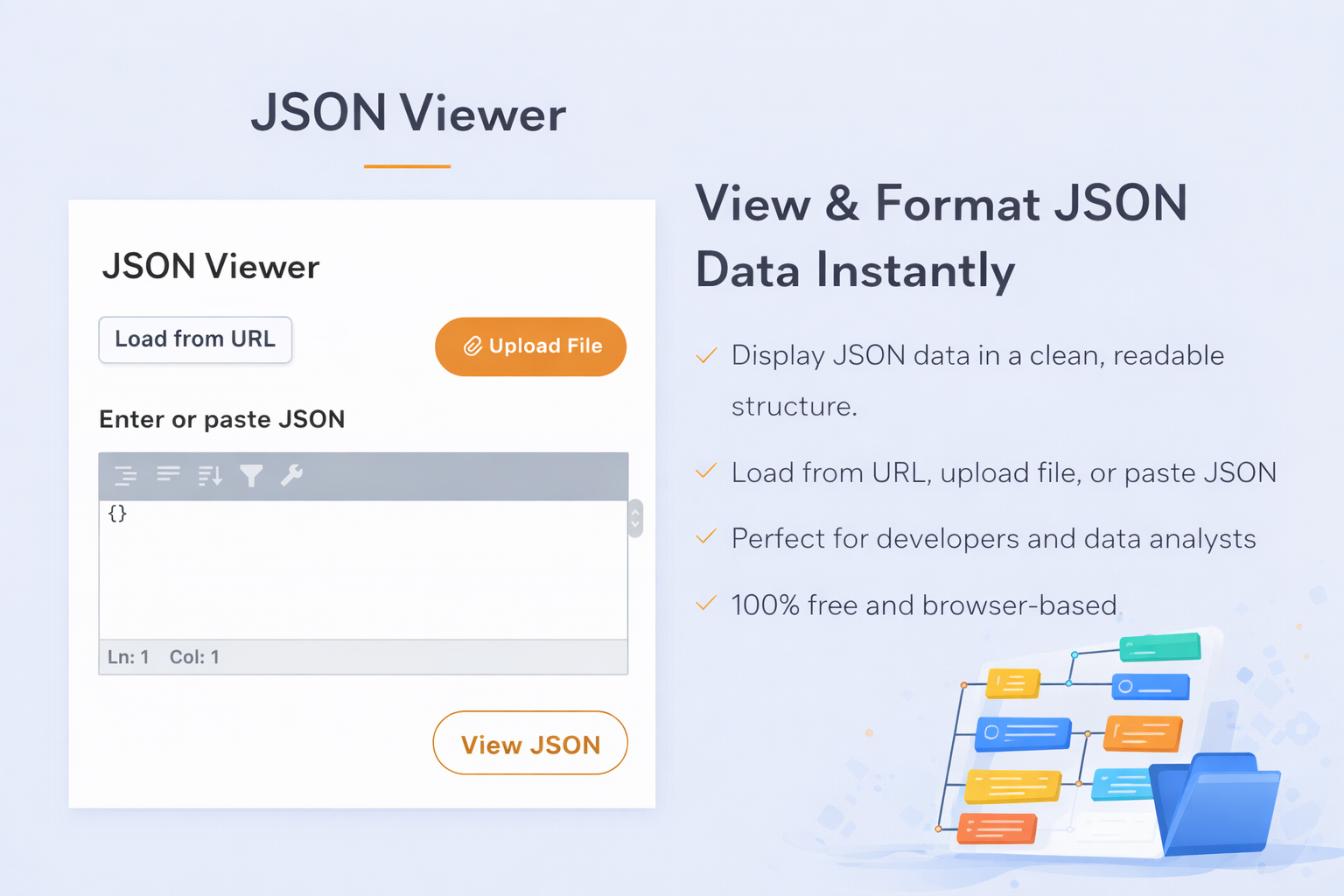Click the checkmark beside "Perfect for developers"
1344x896 pixels.
[706, 537]
